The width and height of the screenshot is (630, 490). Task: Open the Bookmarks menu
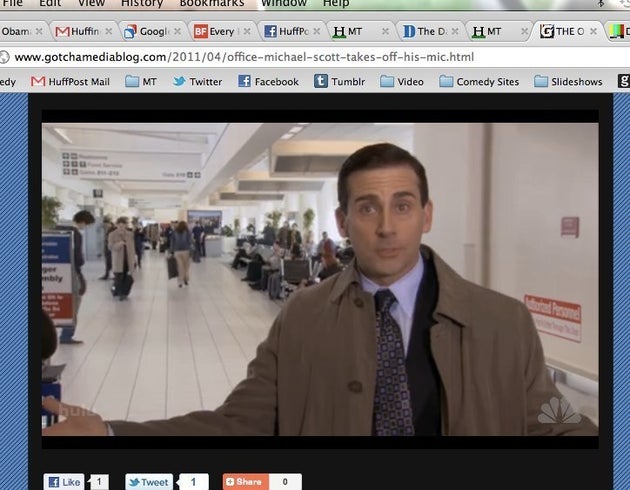[x=212, y=3]
